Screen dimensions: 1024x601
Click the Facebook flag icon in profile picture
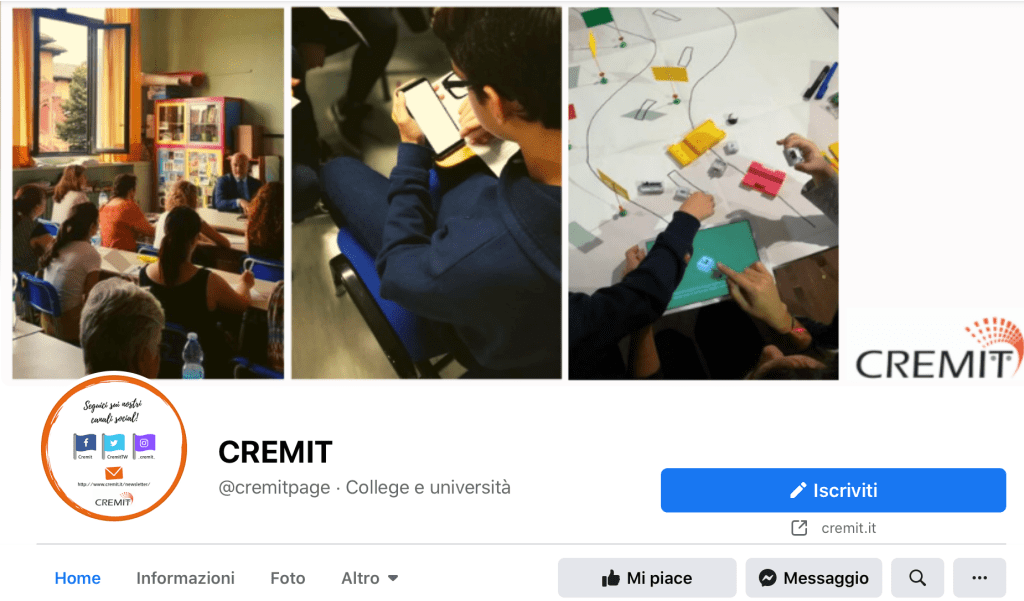[85, 445]
